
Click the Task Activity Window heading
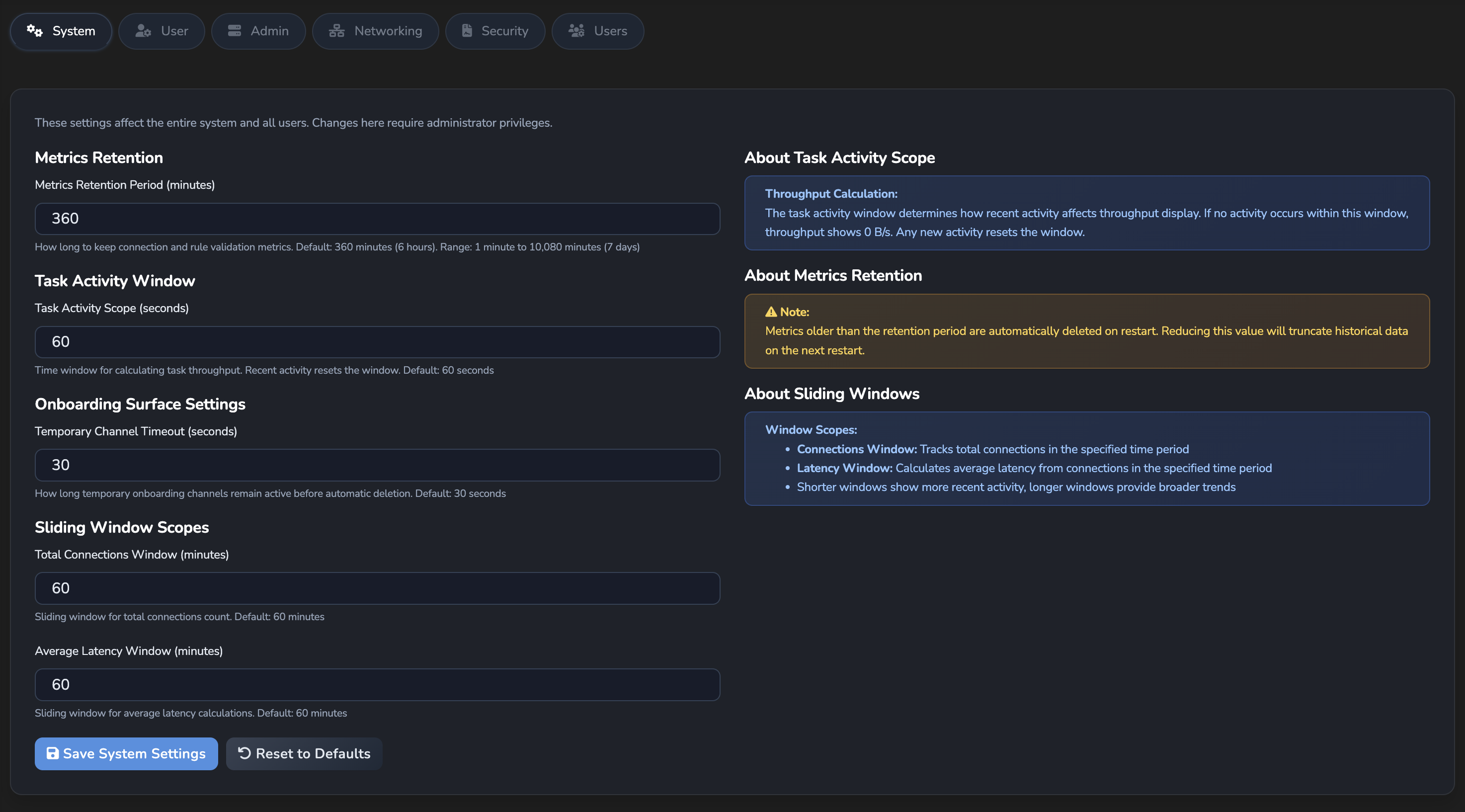pos(115,281)
